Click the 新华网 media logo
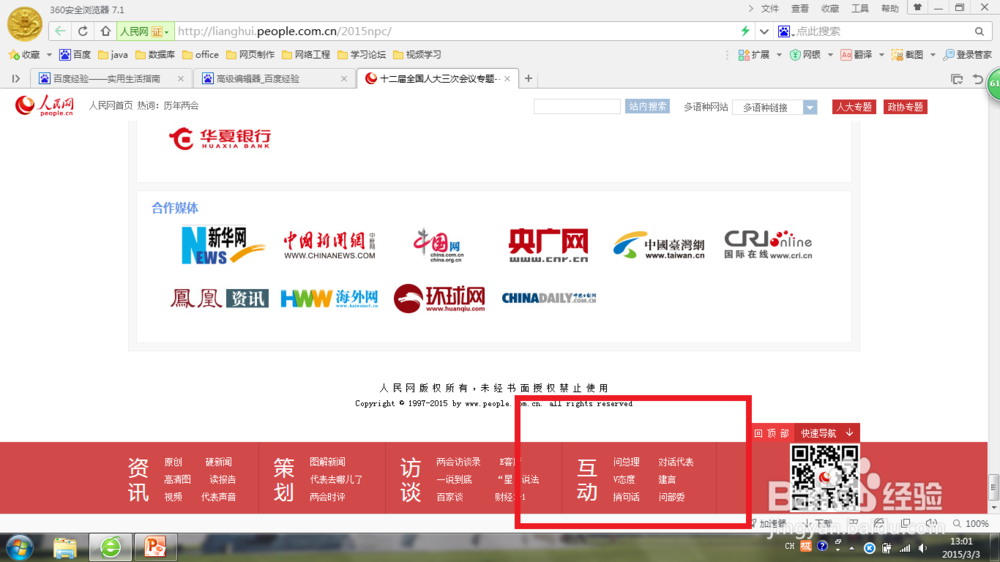This screenshot has height=562, width=1000. (x=223, y=245)
